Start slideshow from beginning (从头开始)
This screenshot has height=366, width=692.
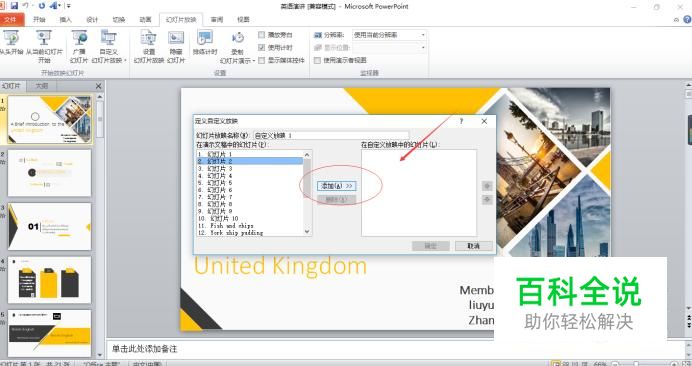(11, 43)
